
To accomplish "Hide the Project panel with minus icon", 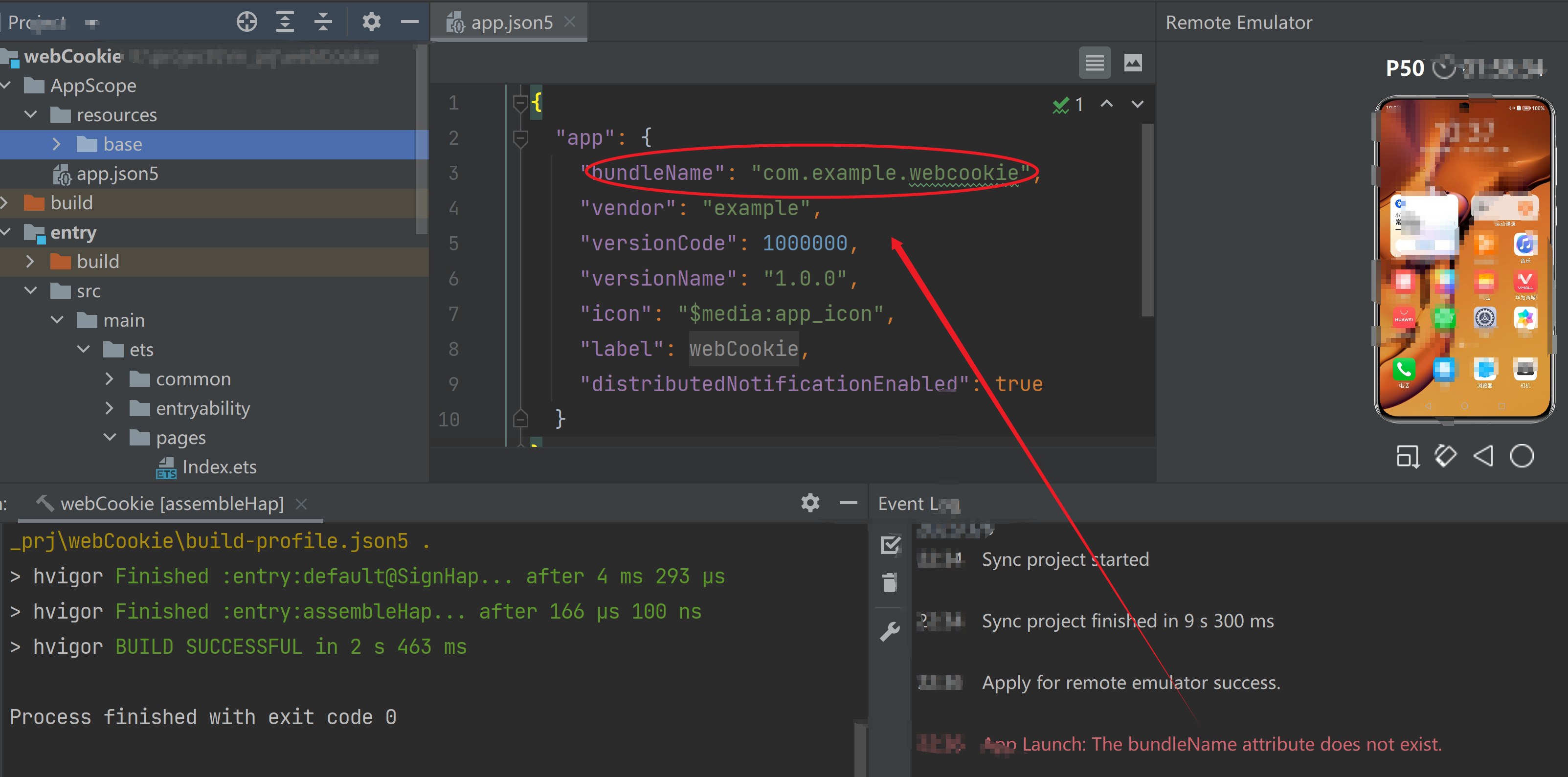I will pyautogui.click(x=410, y=22).
